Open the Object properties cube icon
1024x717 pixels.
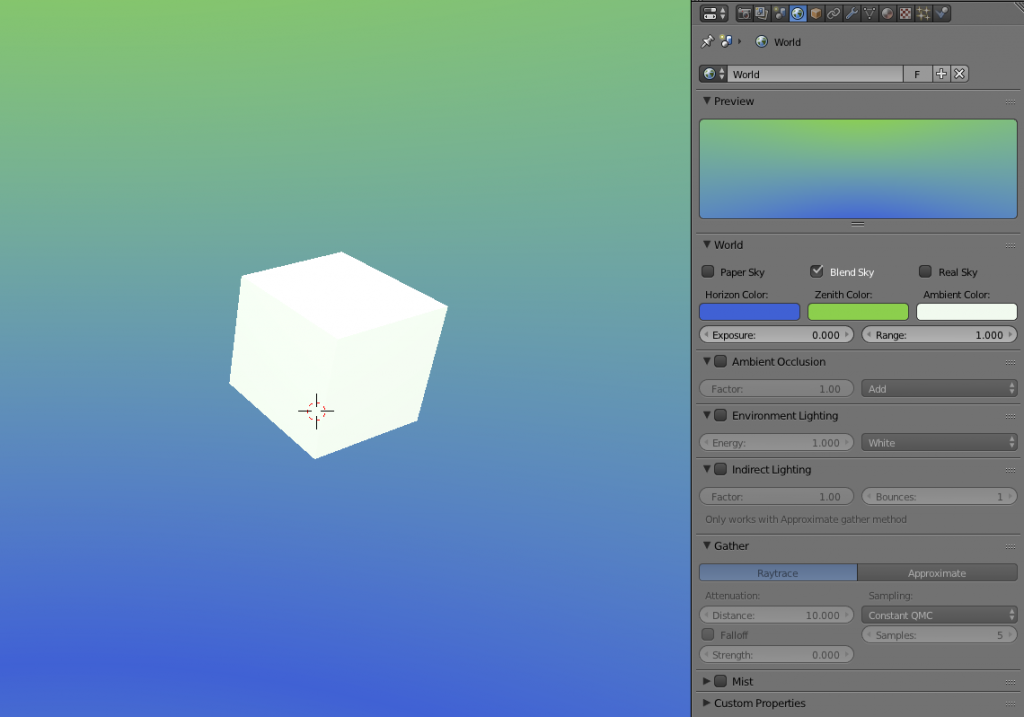click(815, 14)
